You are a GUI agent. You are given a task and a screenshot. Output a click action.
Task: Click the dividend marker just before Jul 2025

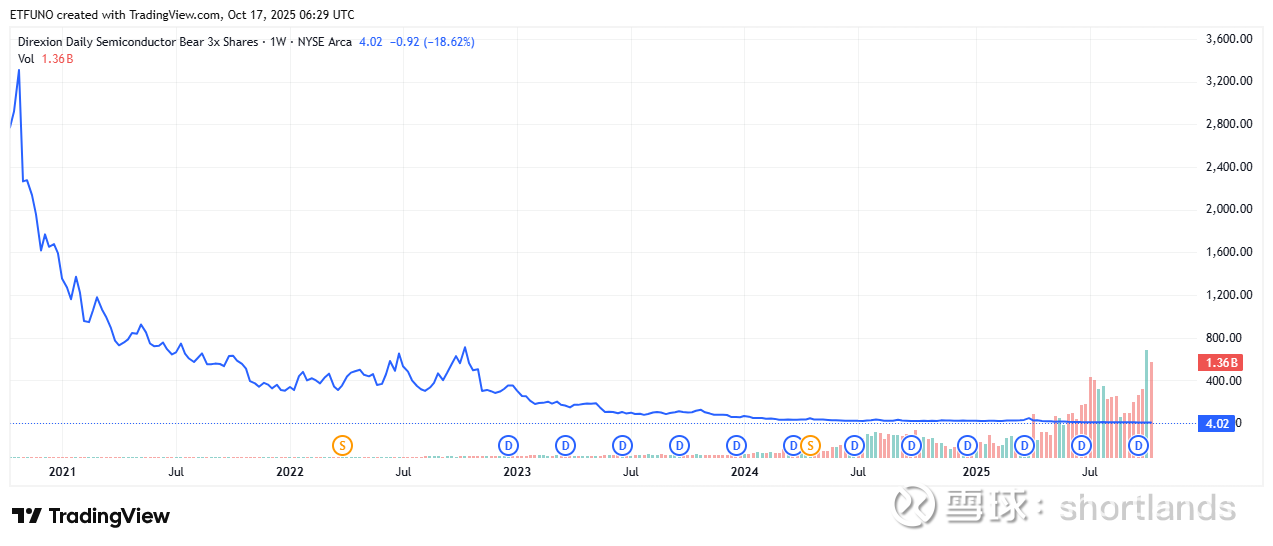[x=1081, y=444]
